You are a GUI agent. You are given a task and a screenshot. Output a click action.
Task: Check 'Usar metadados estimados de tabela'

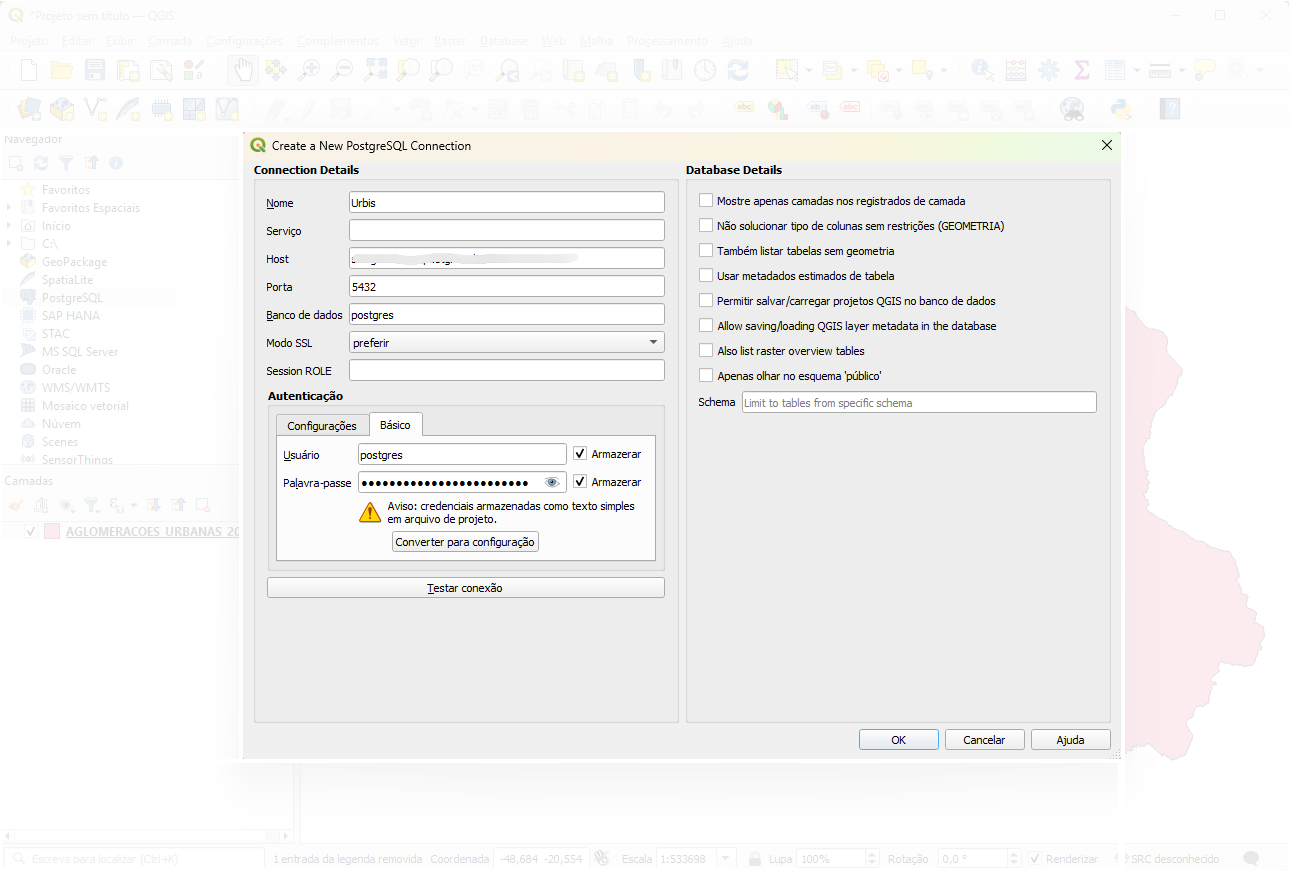(707, 276)
